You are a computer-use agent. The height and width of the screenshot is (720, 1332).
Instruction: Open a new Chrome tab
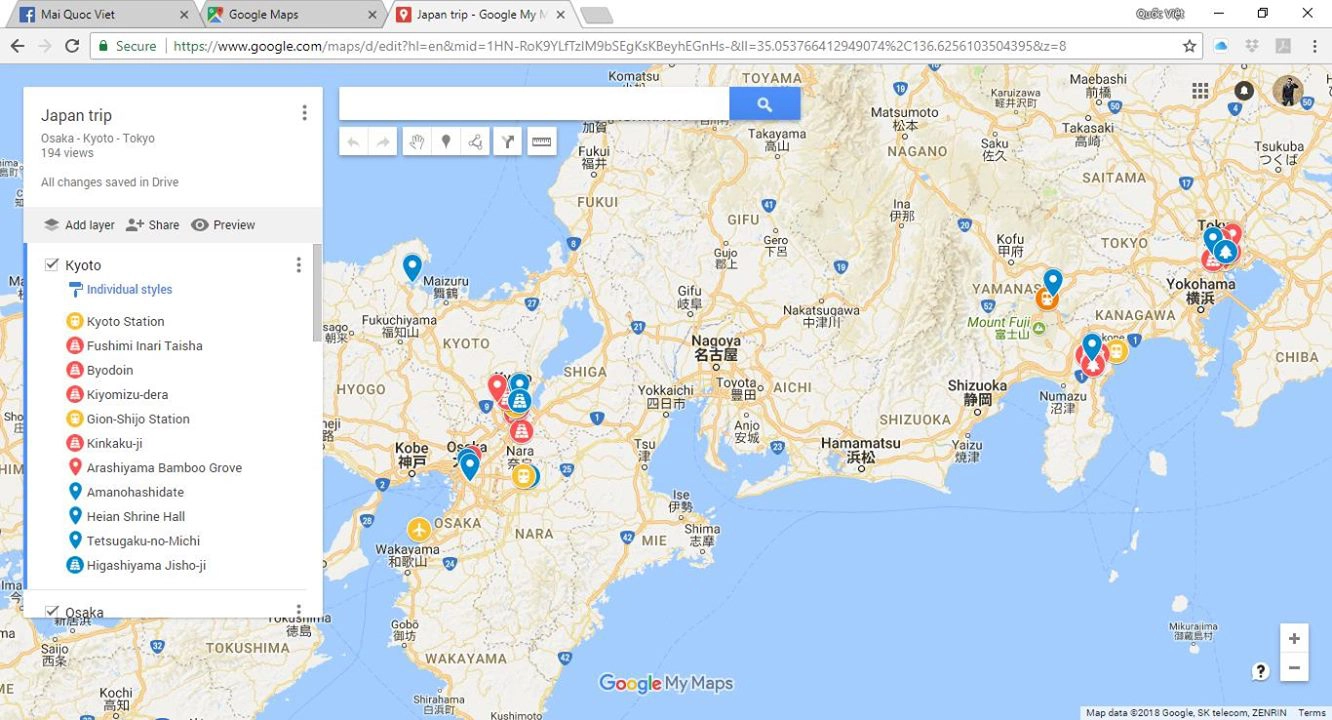tap(596, 14)
